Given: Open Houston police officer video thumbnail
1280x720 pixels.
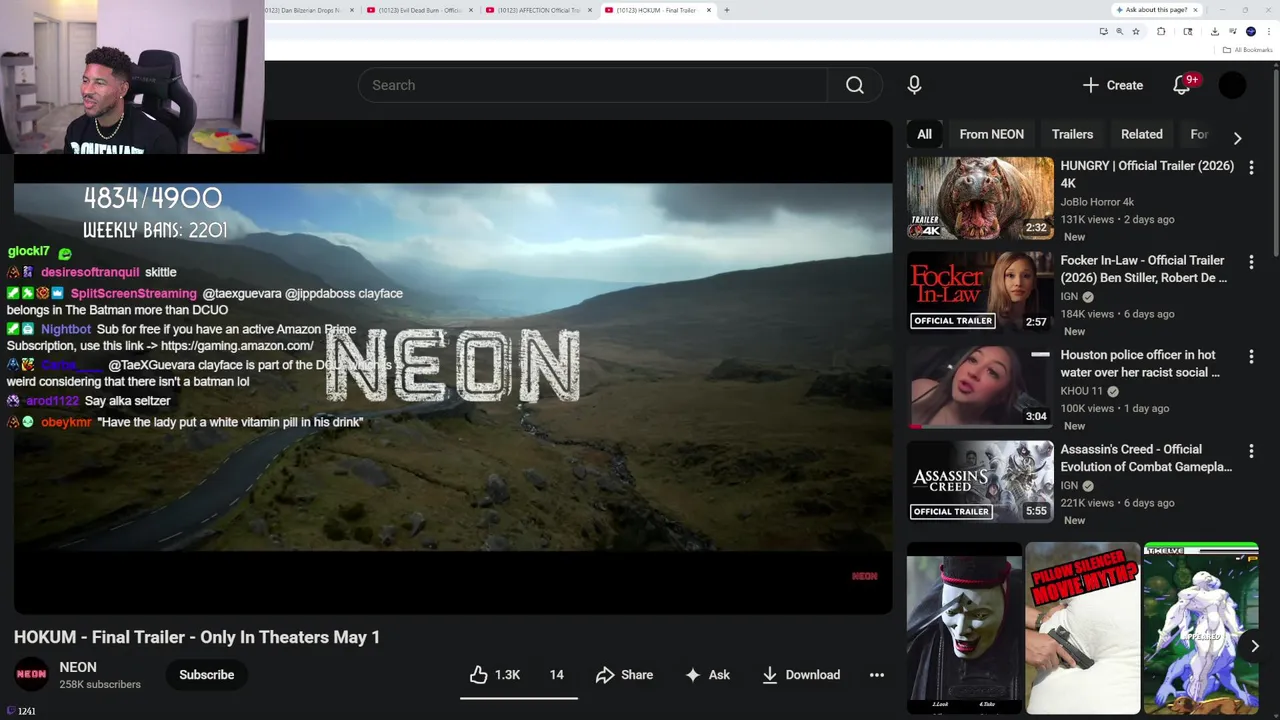Looking at the screenshot, I should (980, 387).
